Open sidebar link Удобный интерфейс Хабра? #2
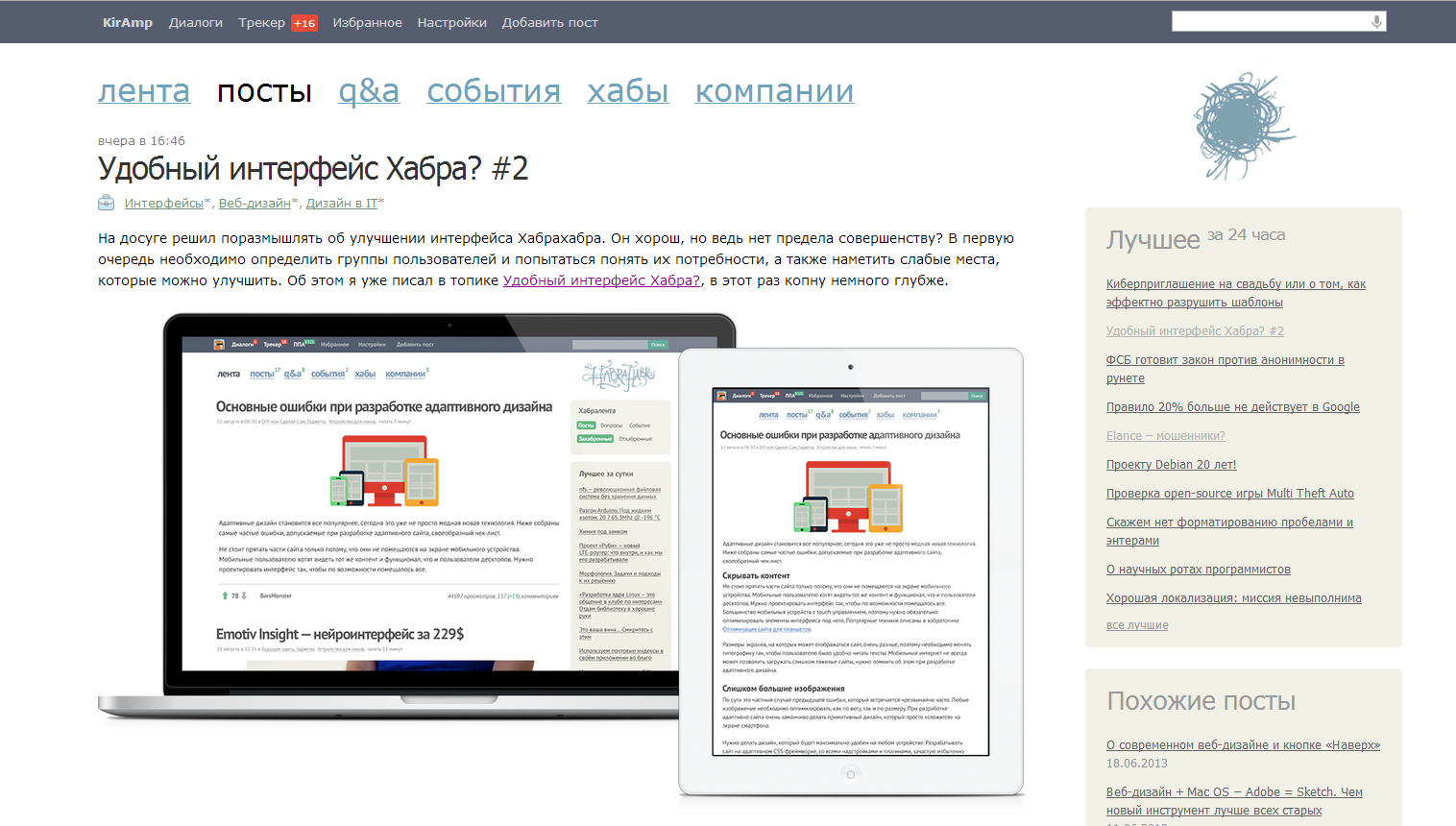This screenshot has height=826, width=1456. coord(1195,330)
